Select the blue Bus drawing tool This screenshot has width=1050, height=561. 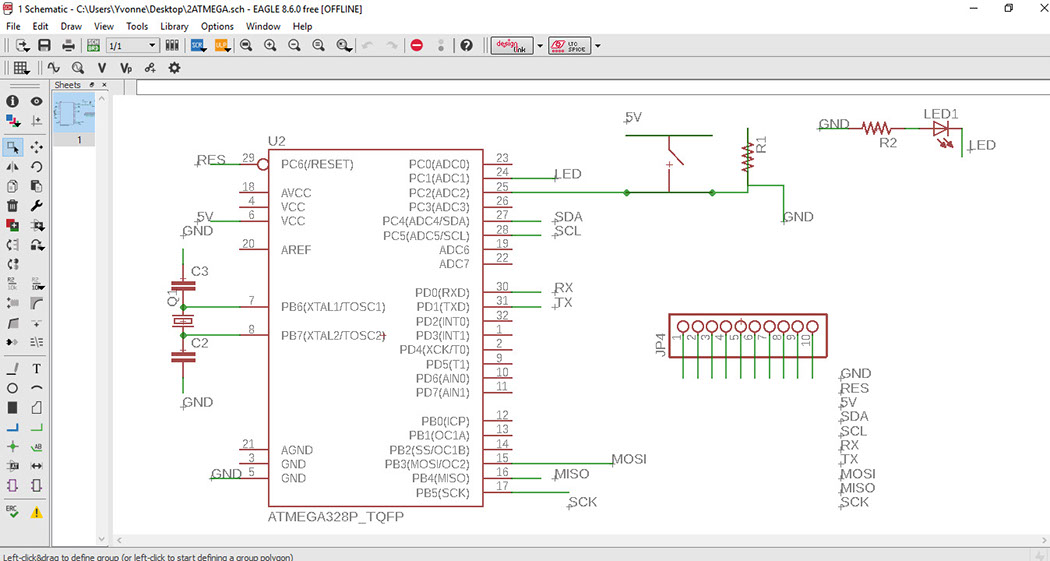[x=12, y=427]
